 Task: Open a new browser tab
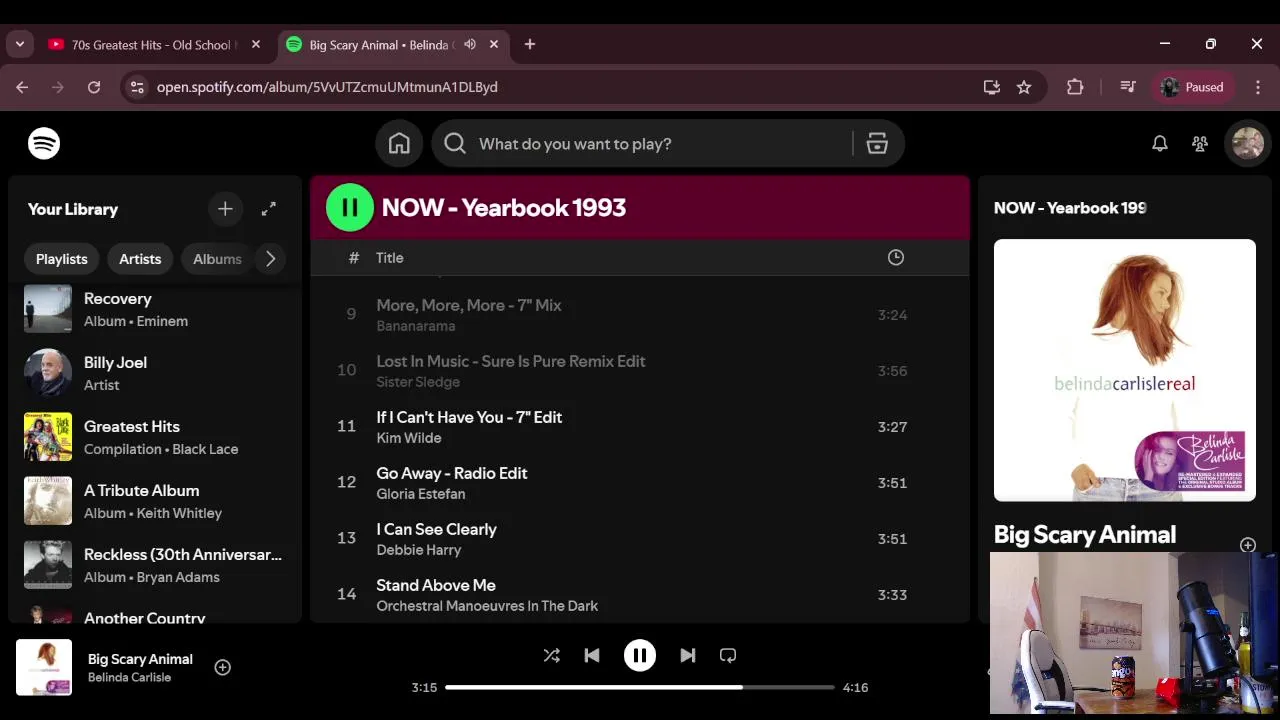click(530, 44)
